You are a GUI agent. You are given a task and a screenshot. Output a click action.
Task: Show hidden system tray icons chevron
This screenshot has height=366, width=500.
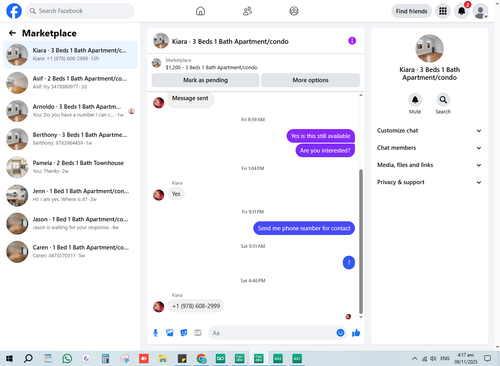click(414, 359)
